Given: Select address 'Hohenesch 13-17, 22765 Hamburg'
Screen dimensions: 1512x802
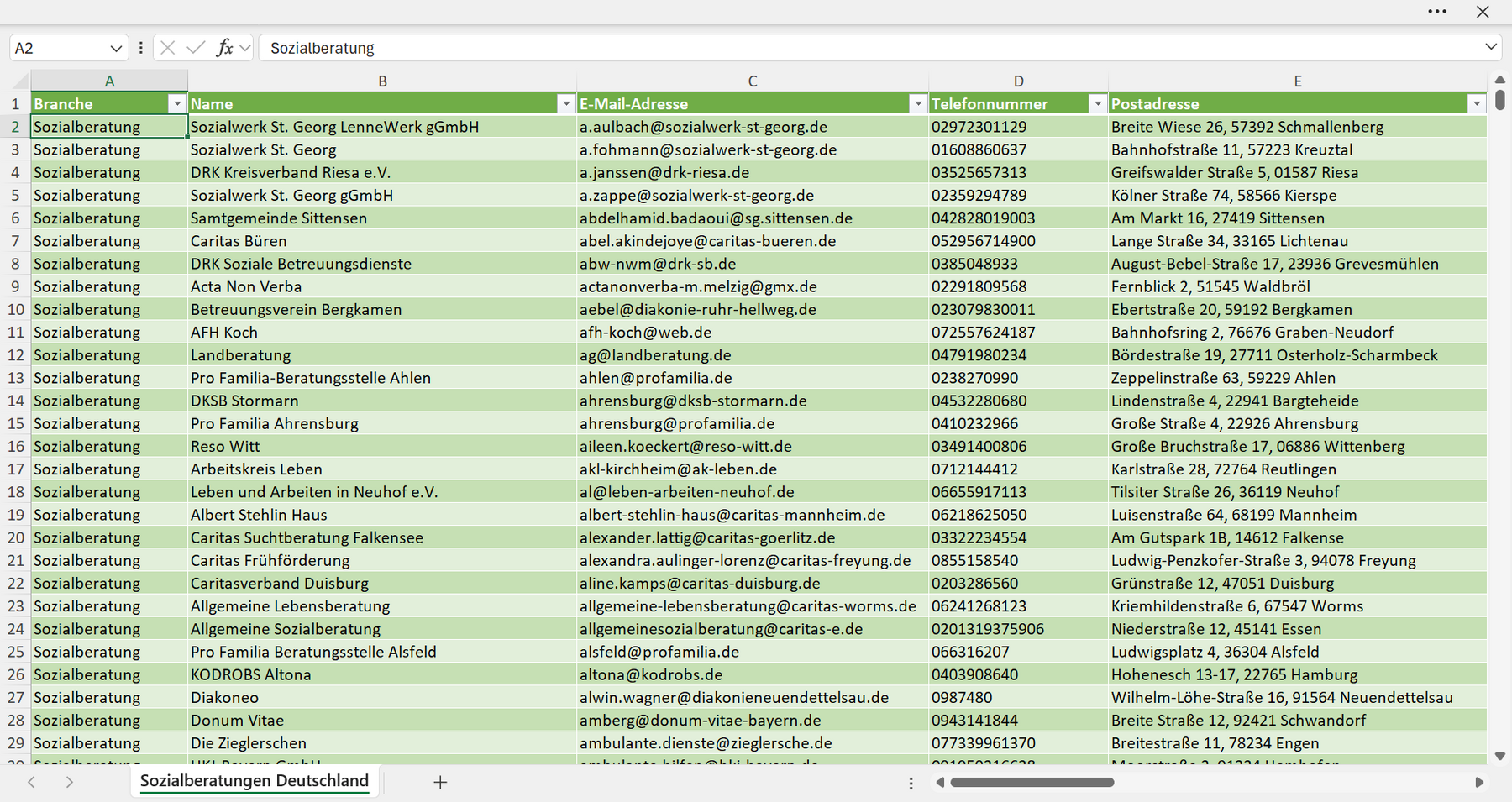Looking at the screenshot, I should (x=1298, y=674).
